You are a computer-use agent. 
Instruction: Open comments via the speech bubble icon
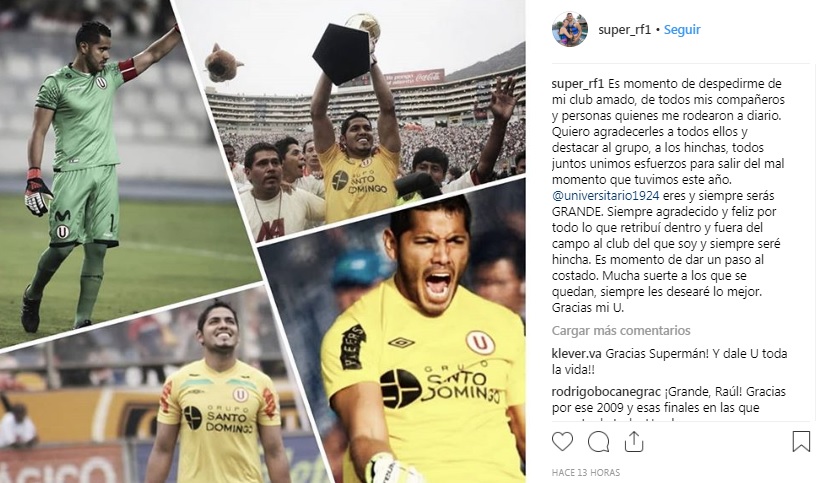tap(598, 442)
